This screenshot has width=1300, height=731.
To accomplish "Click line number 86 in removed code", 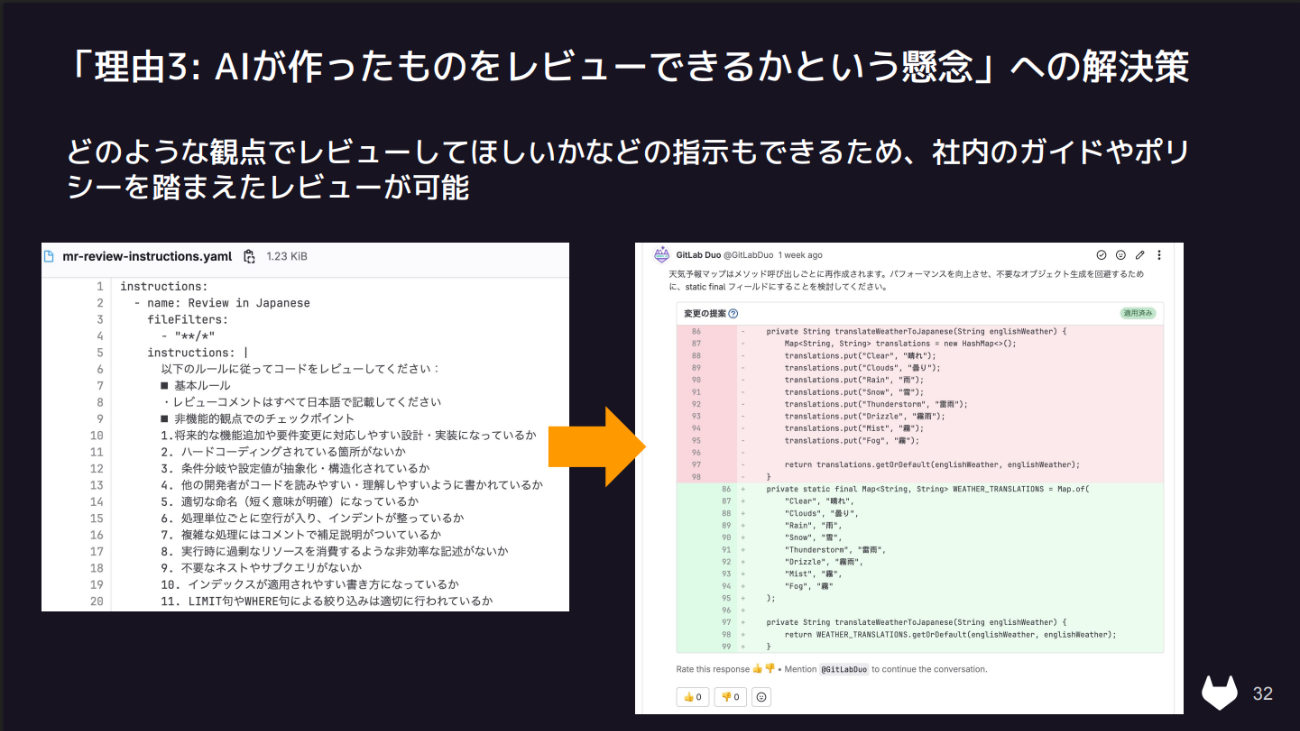I will [695, 331].
